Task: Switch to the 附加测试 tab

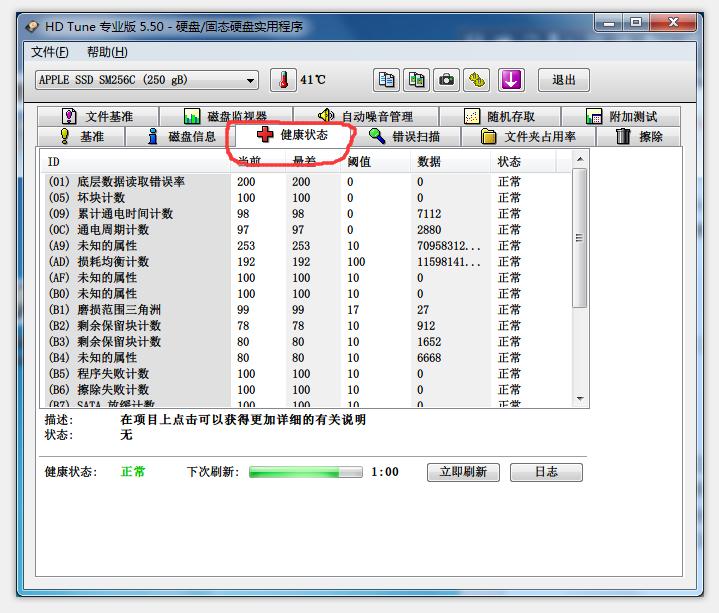Action: [x=621, y=116]
